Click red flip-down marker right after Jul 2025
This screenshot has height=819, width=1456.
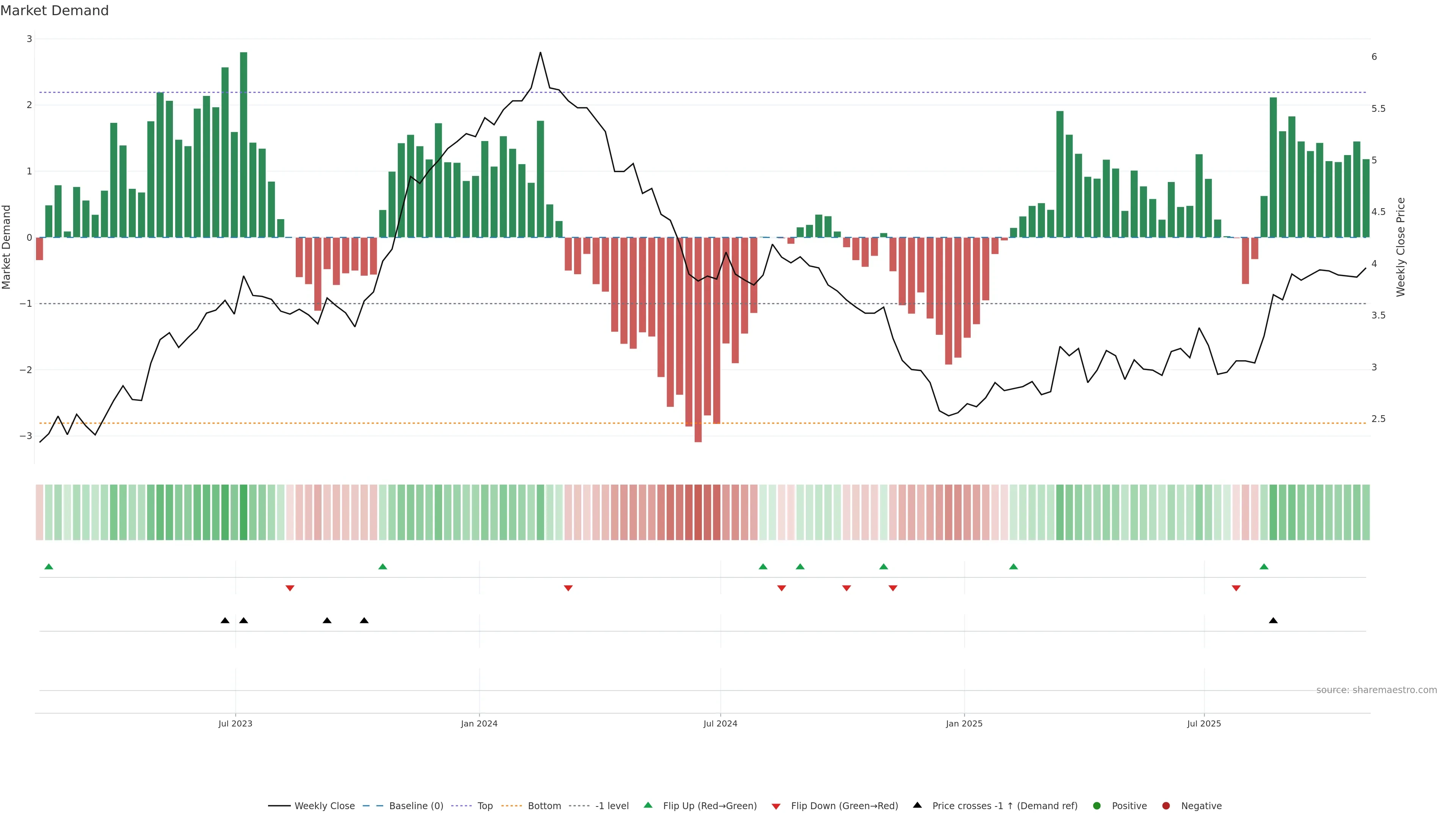[x=1236, y=588]
